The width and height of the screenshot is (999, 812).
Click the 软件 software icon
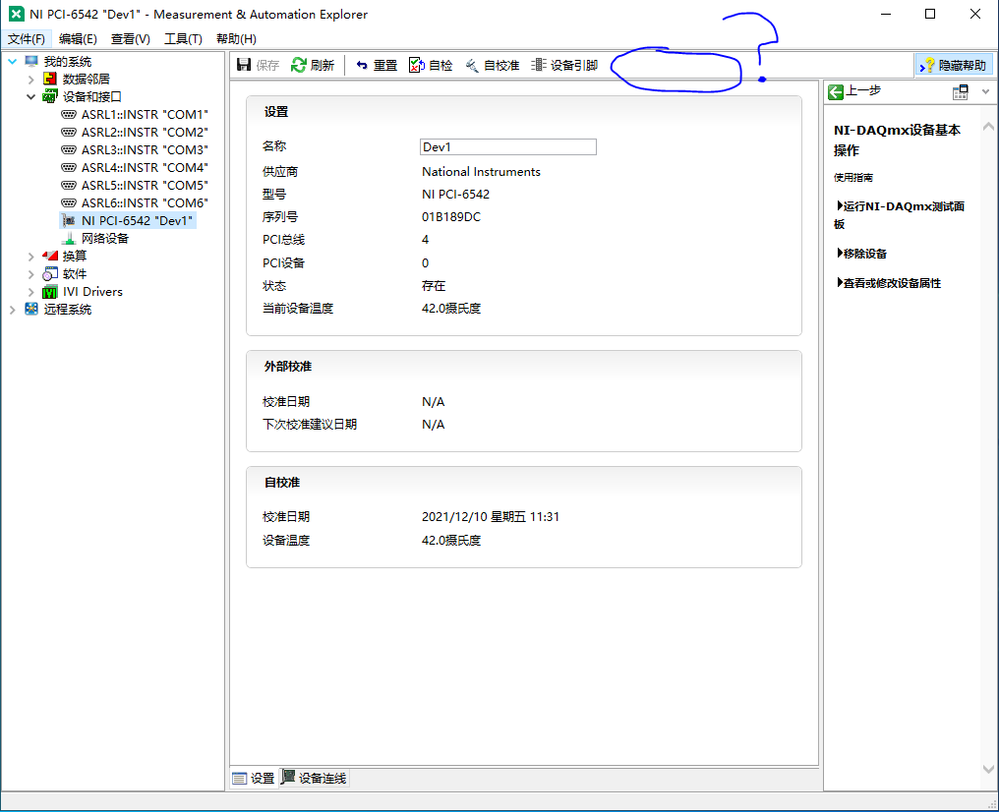[x=50, y=274]
